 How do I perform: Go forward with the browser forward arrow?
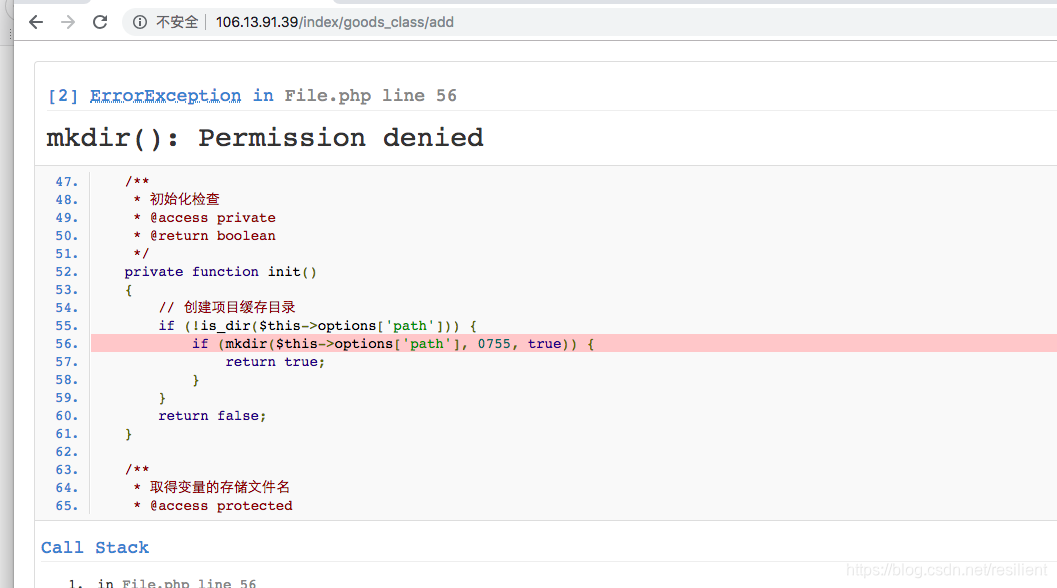(x=67, y=22)
